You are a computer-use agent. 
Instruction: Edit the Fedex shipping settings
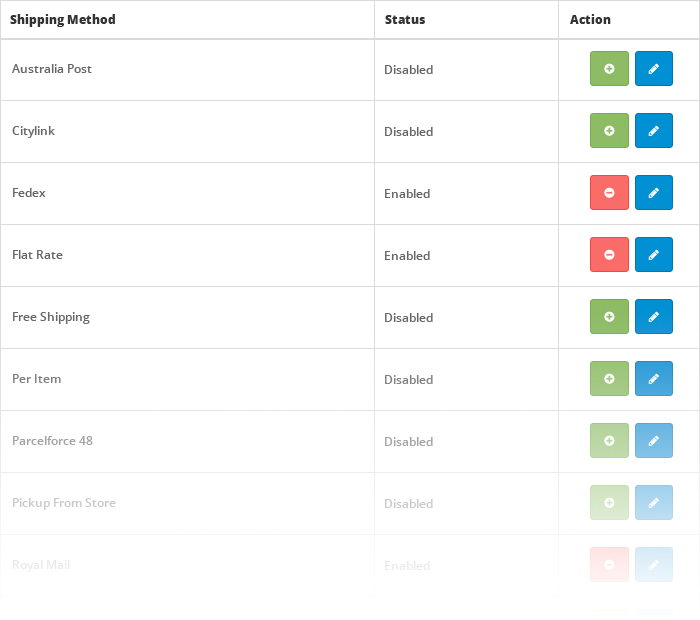[654, 193]
